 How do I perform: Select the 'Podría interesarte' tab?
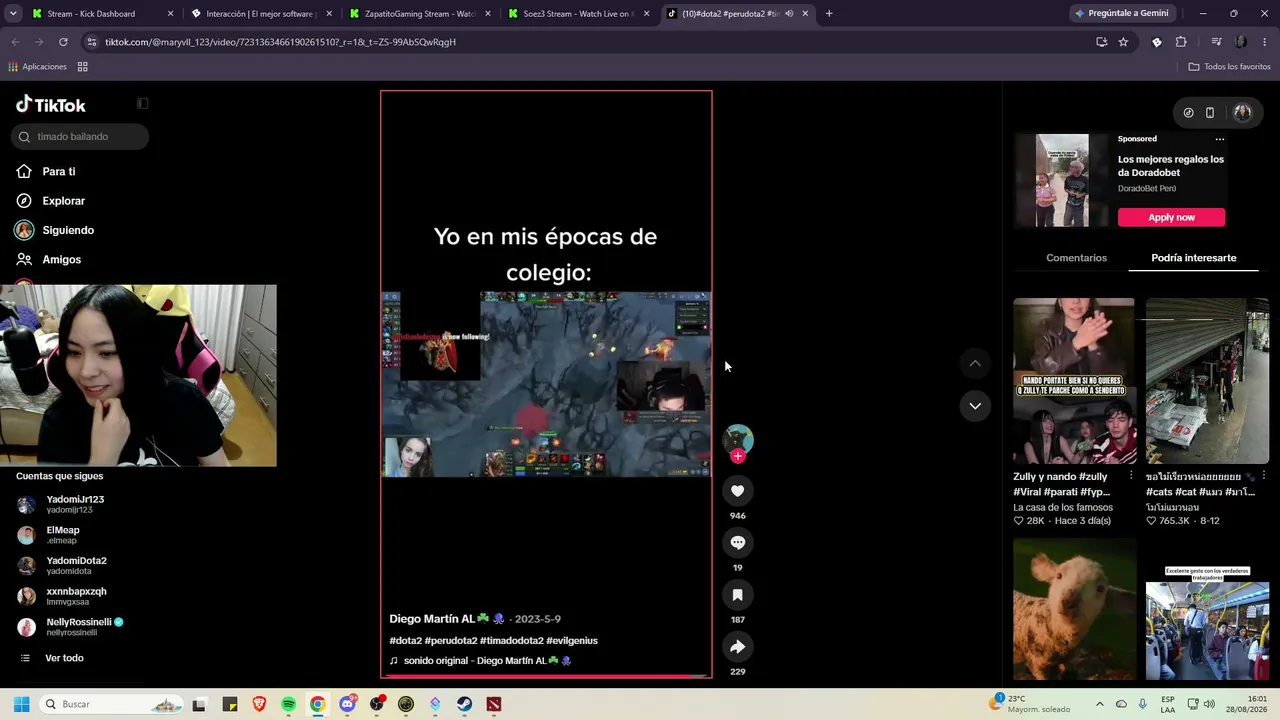[1194, 258]
